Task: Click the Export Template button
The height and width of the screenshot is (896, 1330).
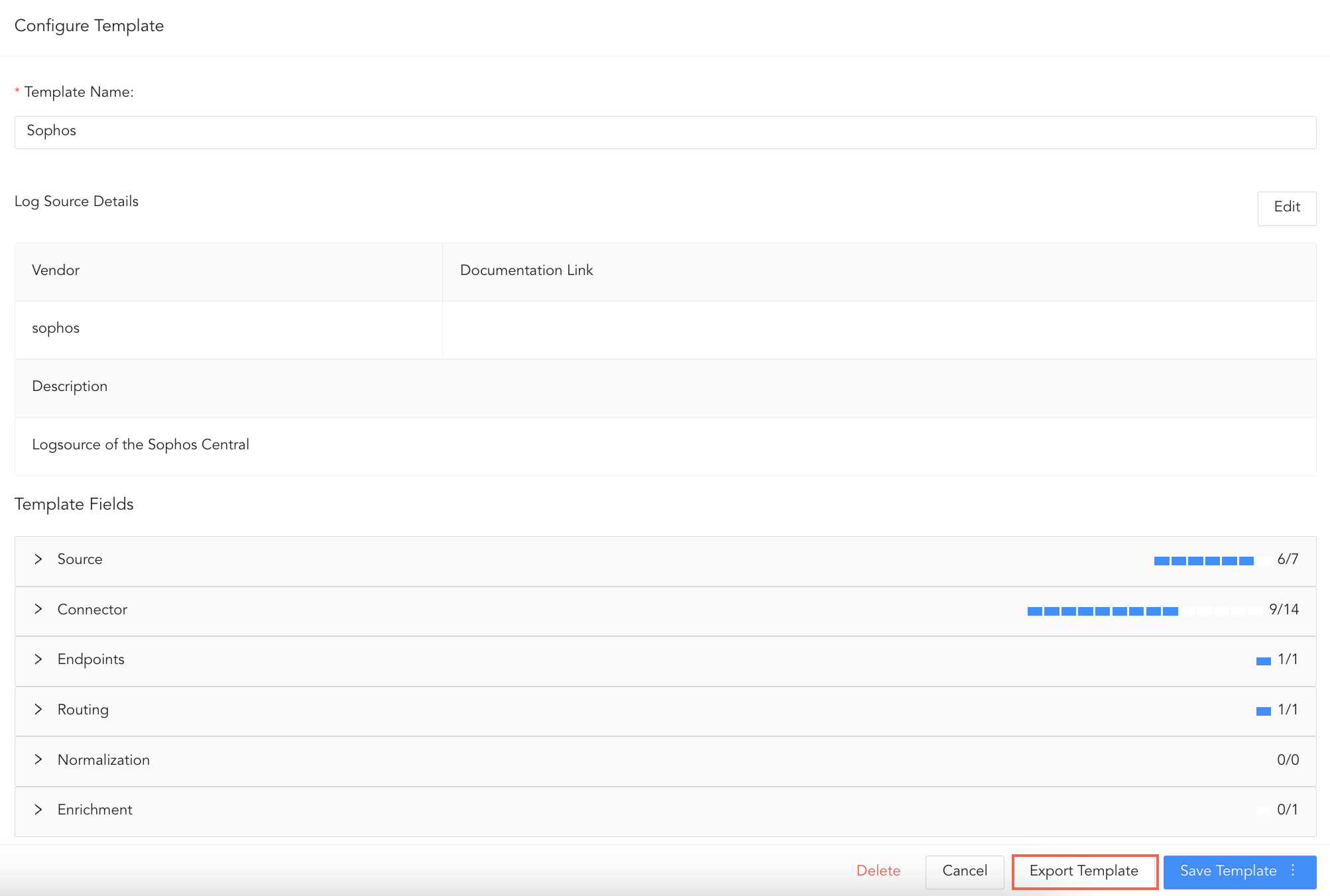Action: 1084,871
